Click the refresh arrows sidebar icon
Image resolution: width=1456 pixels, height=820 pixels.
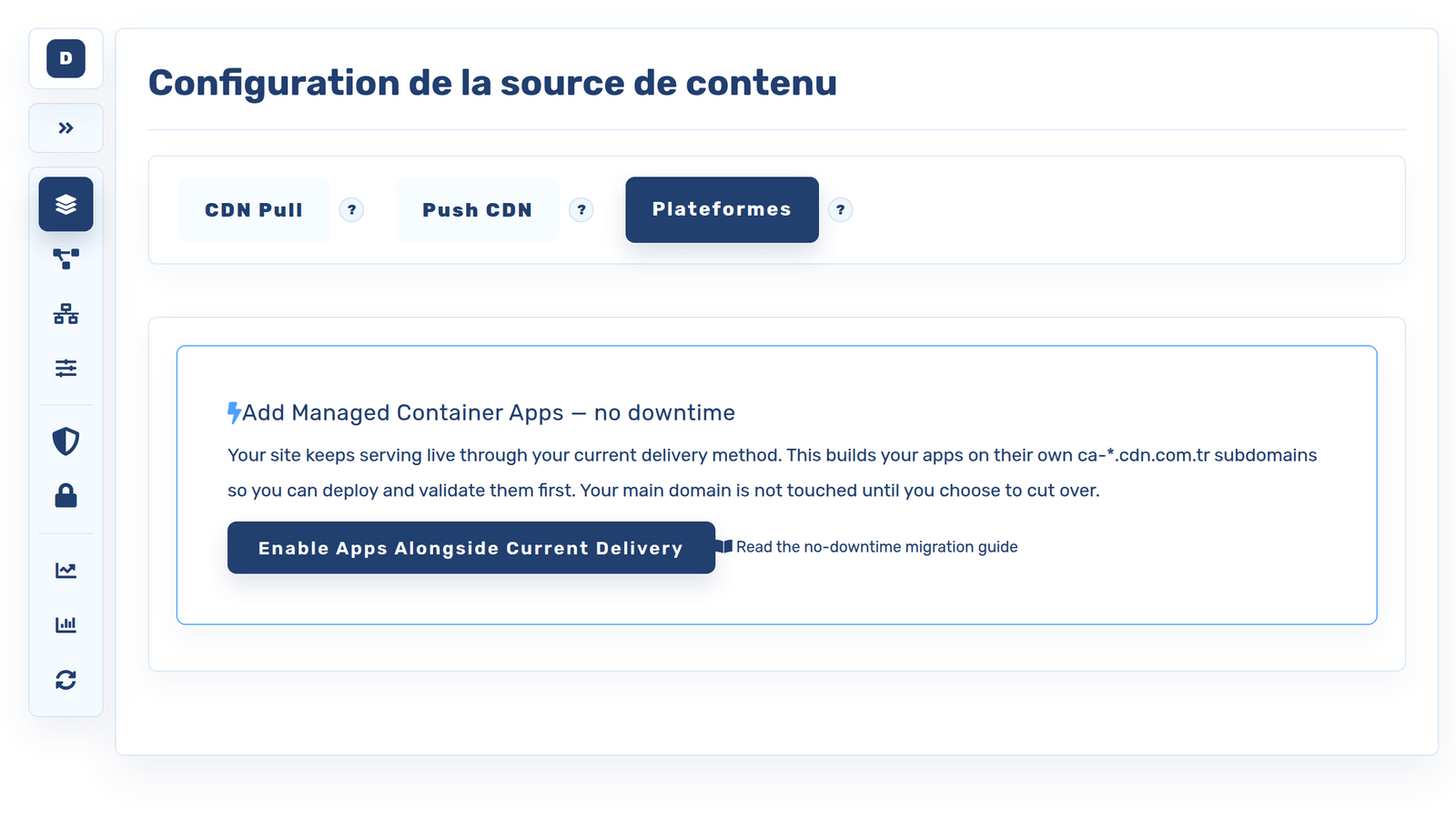(66, 680)
